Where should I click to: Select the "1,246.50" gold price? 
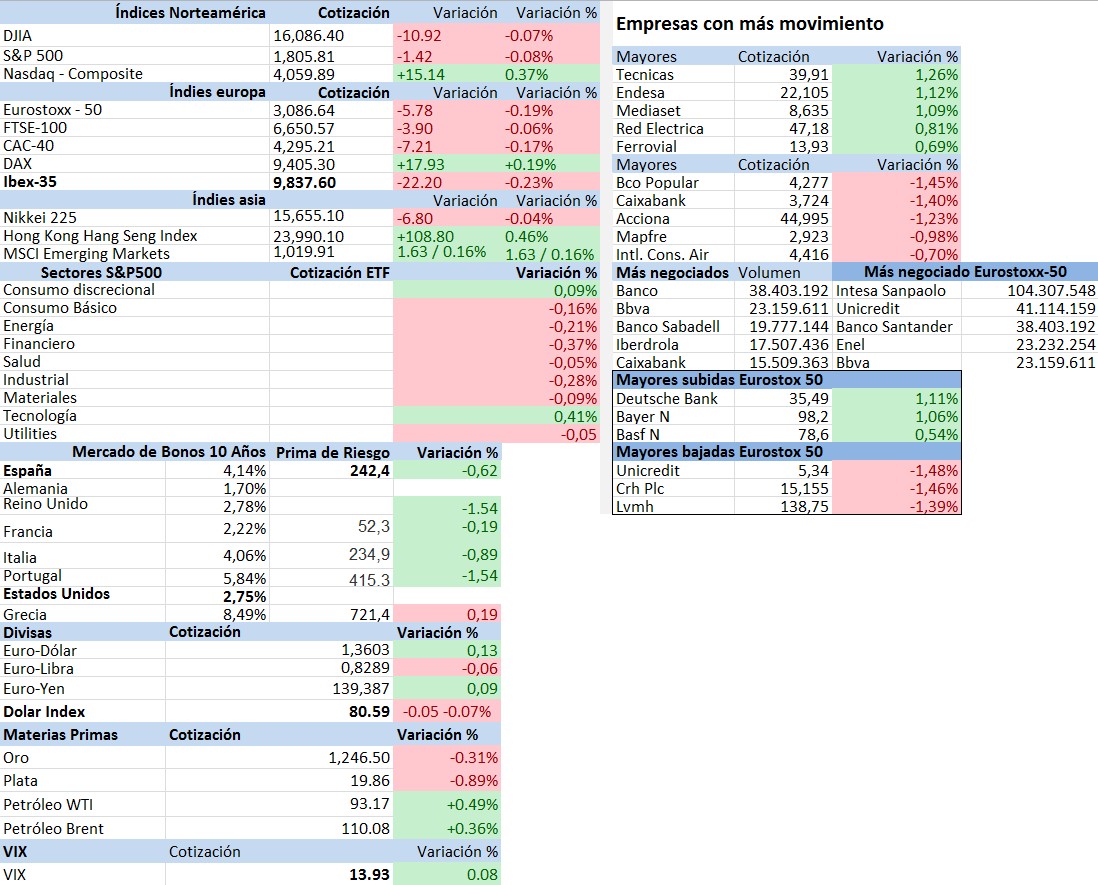(x=359, y=758)
